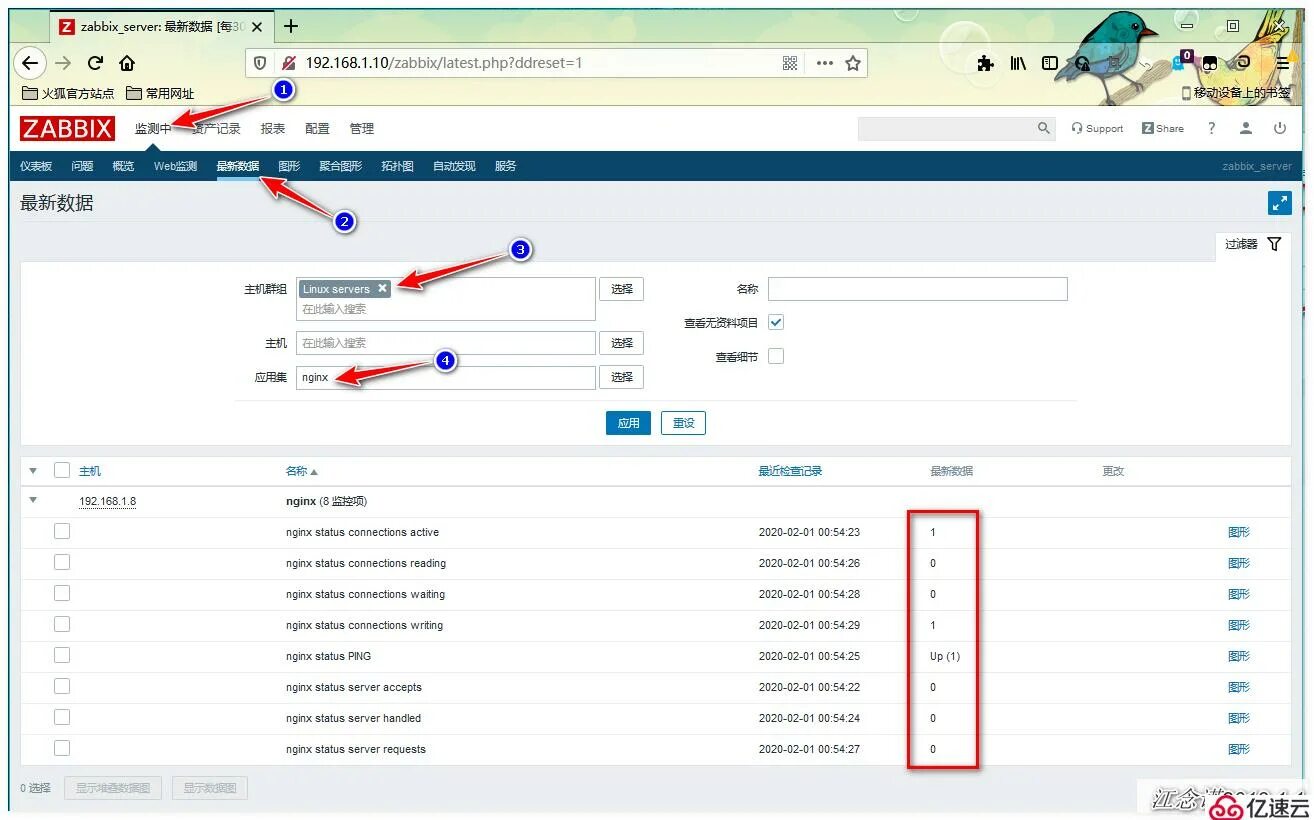The image size is (1314, 820).
Task: Open the 配置 menu
Action: [317, 128]
